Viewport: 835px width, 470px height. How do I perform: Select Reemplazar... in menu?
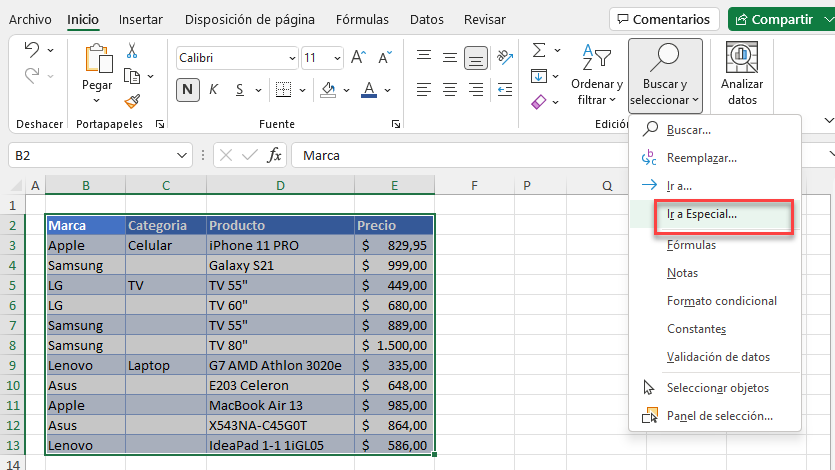pyautogui.click(x=715, y=158)
